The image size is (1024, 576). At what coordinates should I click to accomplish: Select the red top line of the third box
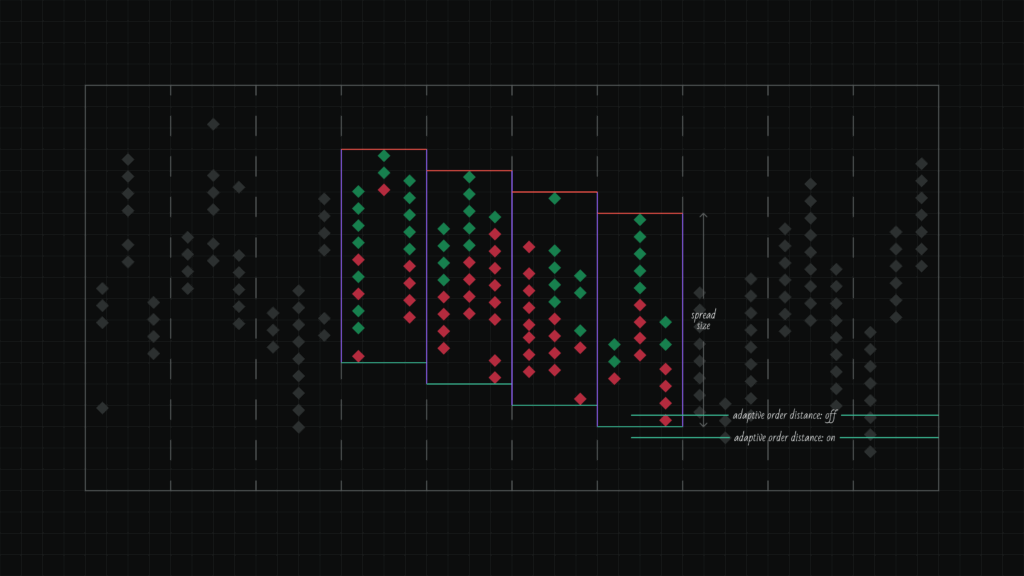click(555, 192)
